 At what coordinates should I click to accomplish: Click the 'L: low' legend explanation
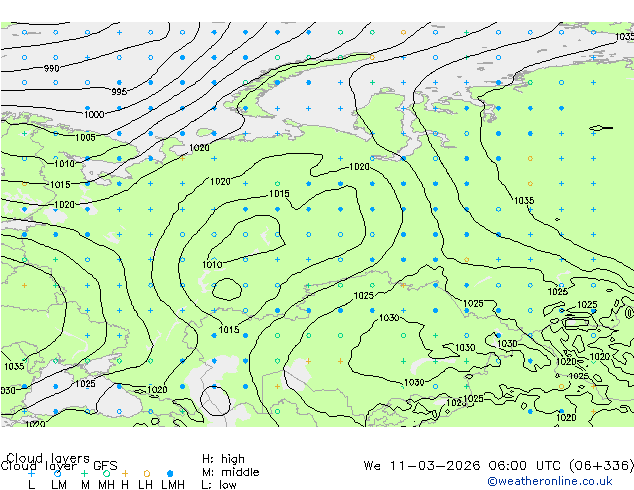(219, 485)
